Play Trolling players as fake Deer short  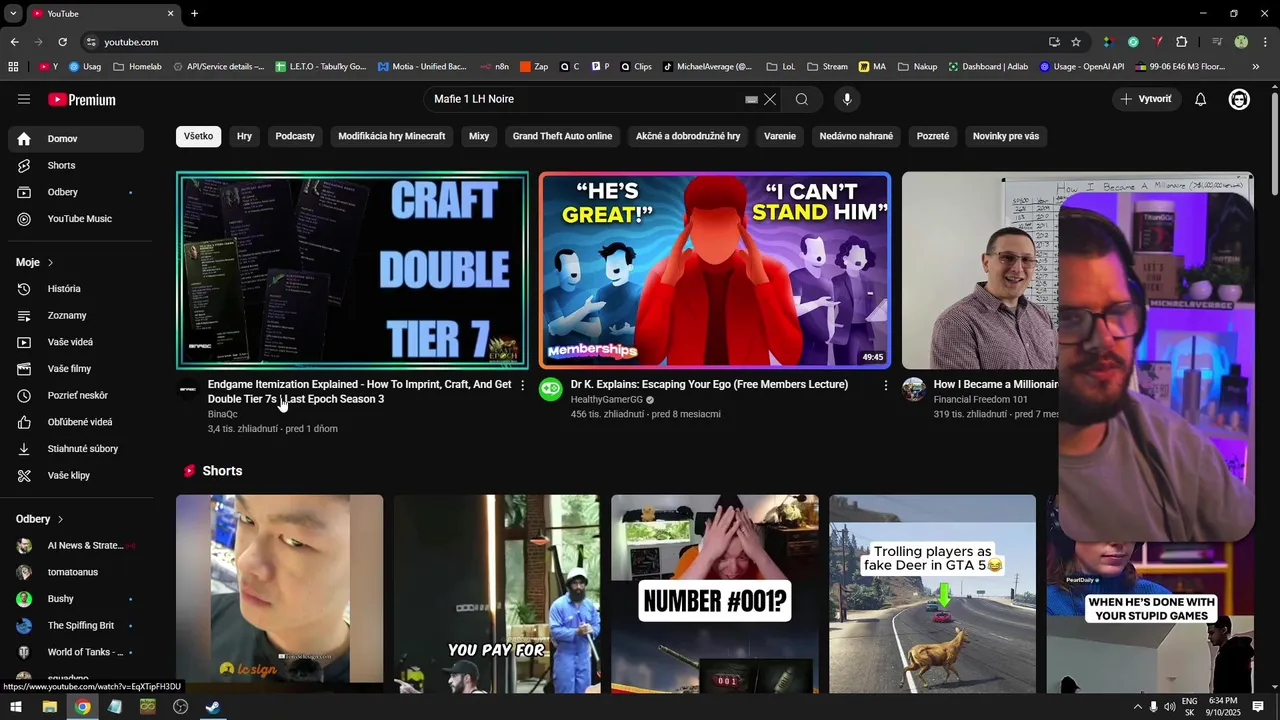click(932, 594)
